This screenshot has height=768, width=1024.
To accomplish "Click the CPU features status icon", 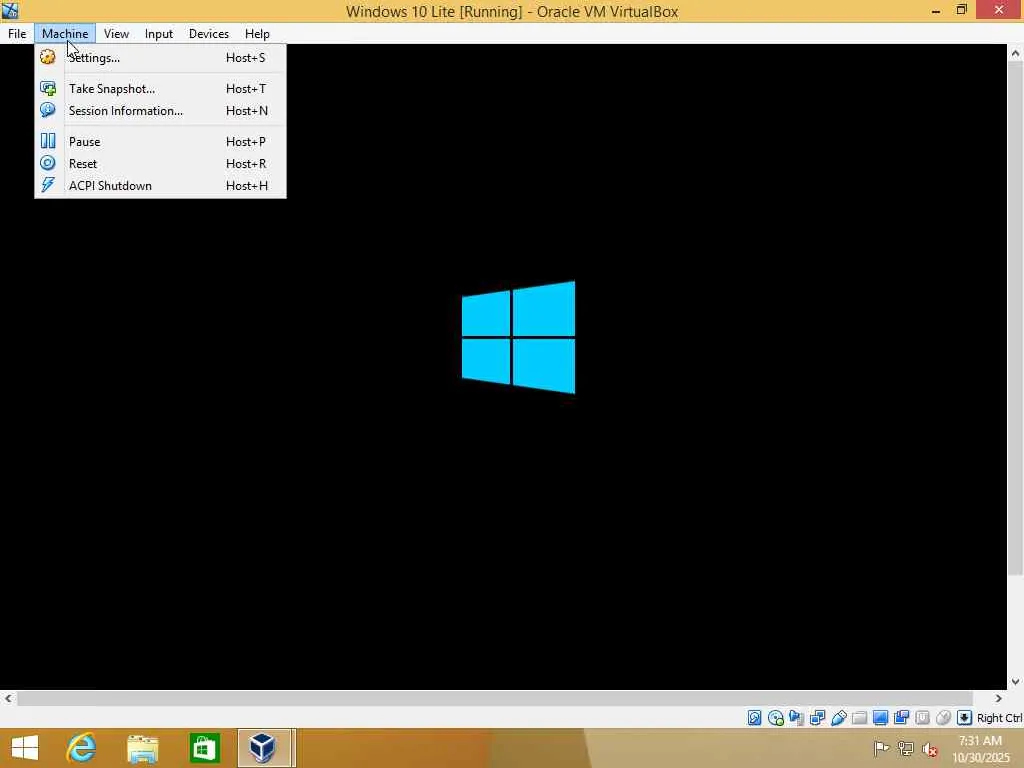I will (x=922, y=718).
